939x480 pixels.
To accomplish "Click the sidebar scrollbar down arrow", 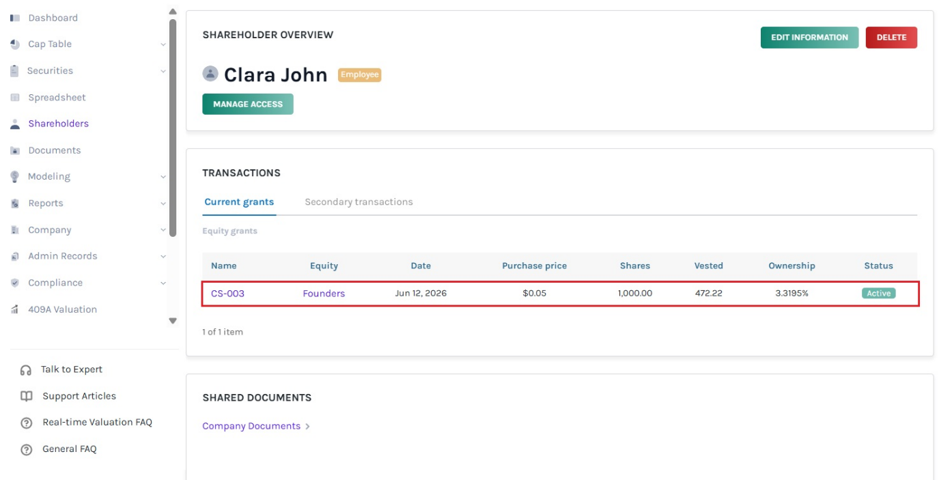I will 172,321.
